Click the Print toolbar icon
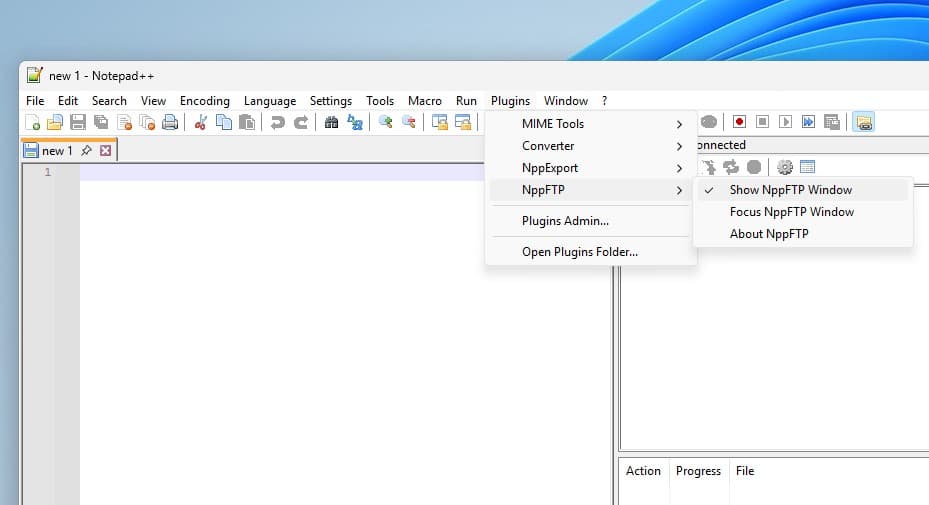The width and height of the screenshot is (929, 505). pos(170,122)
